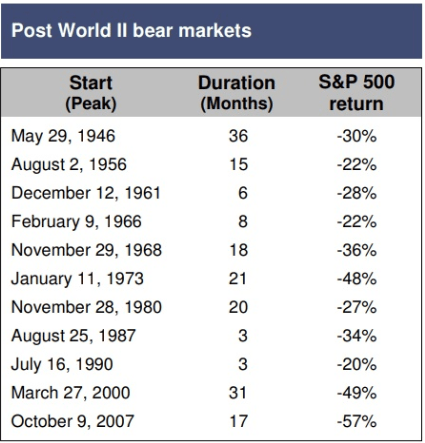Image resolution: width=425 pixels, height=443 pixels.
Task: Select the 31 months duration value
Action: tap(238, 393)
